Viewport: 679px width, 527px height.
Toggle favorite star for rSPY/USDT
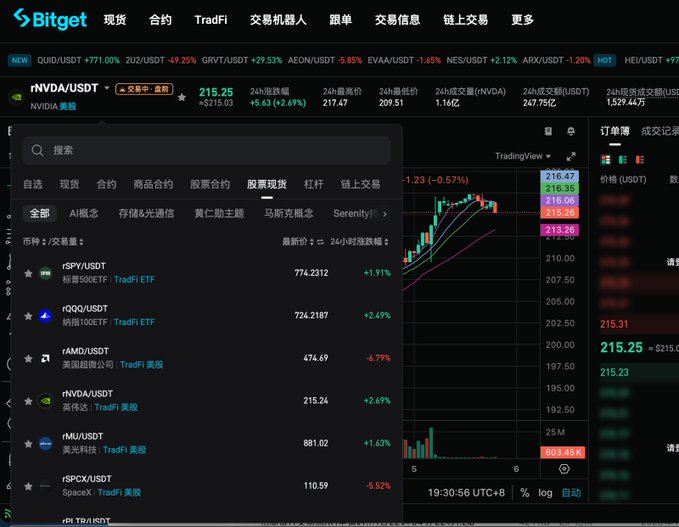point(28,273)
